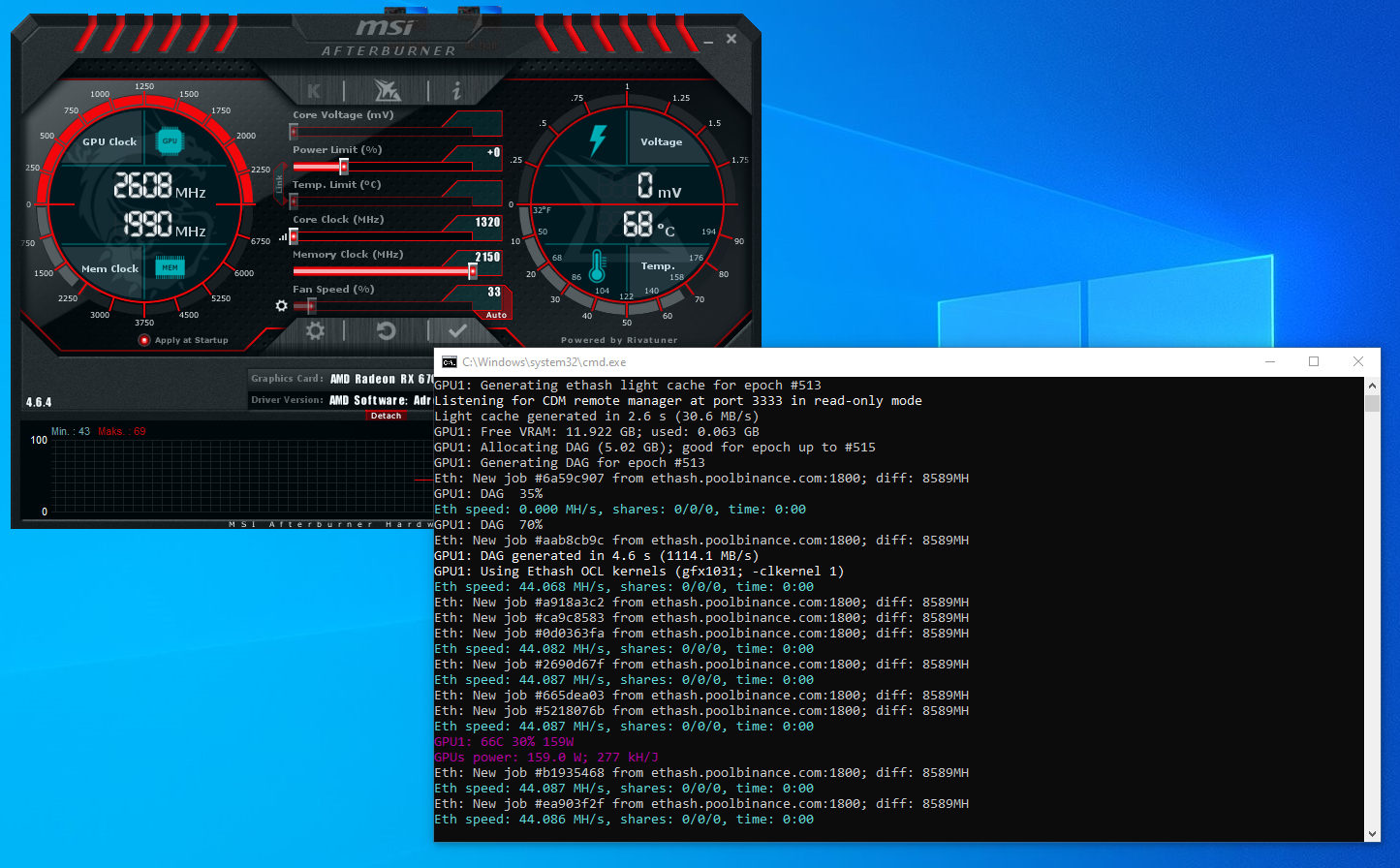The width and height of the screenshot is (1400, 868).
Task: Click the Detach button in Afterburner
Action: coord(386,416)
